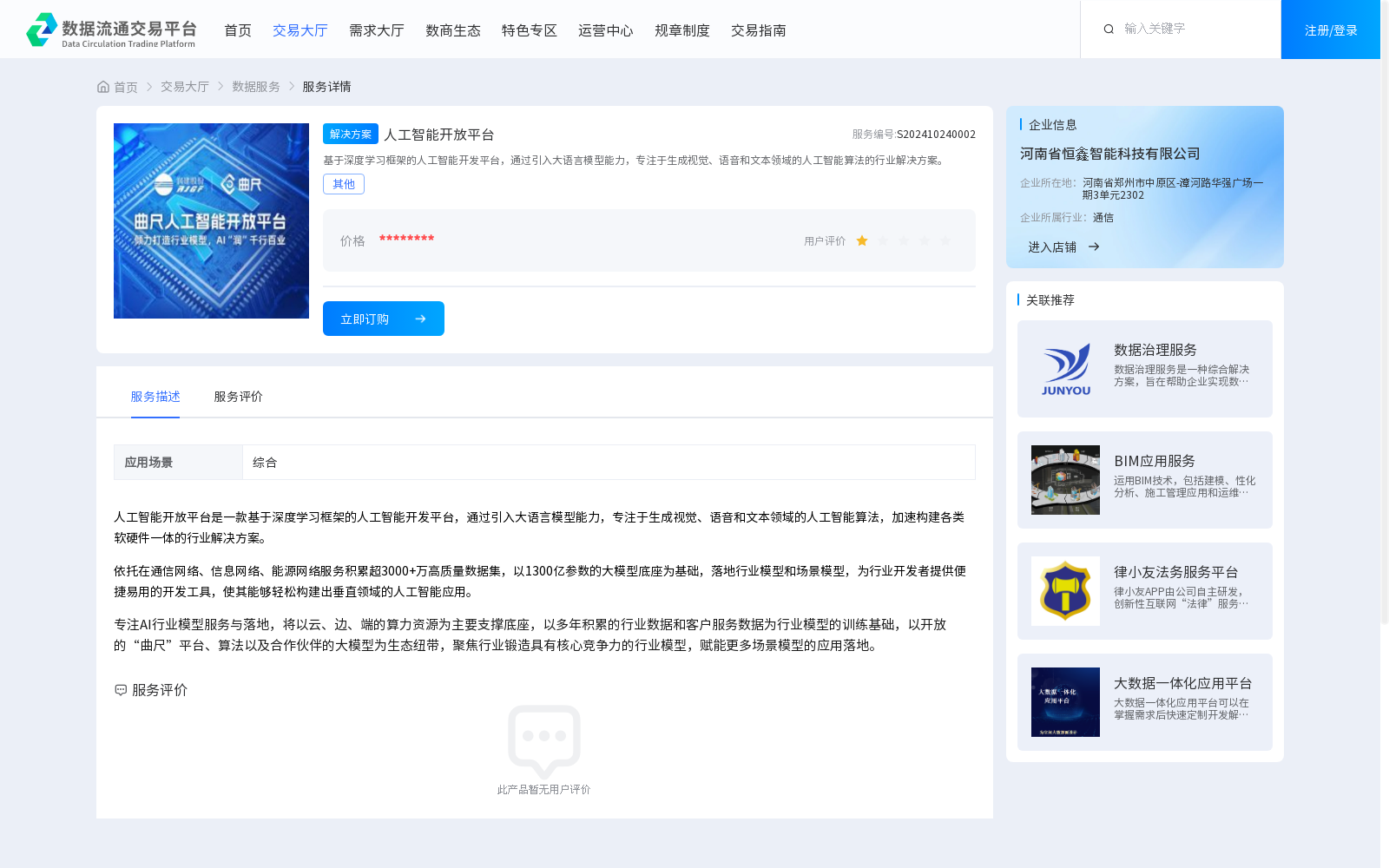Open the 数商生态 nav menu item

(453, 30)
